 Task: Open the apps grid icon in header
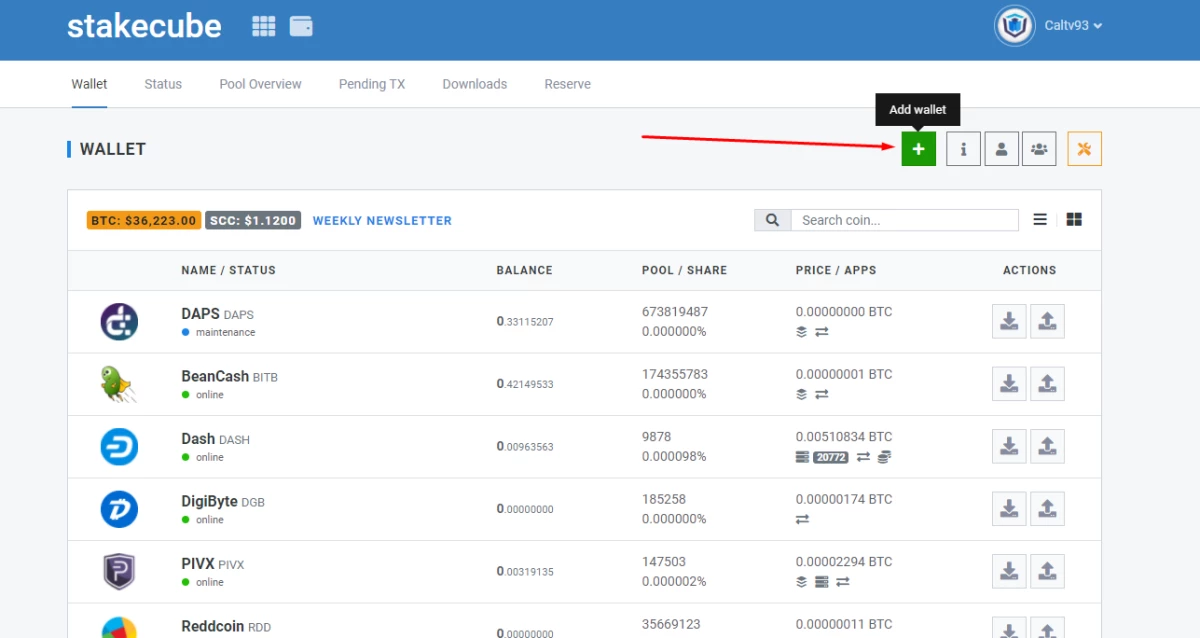[x=264, y=27]
